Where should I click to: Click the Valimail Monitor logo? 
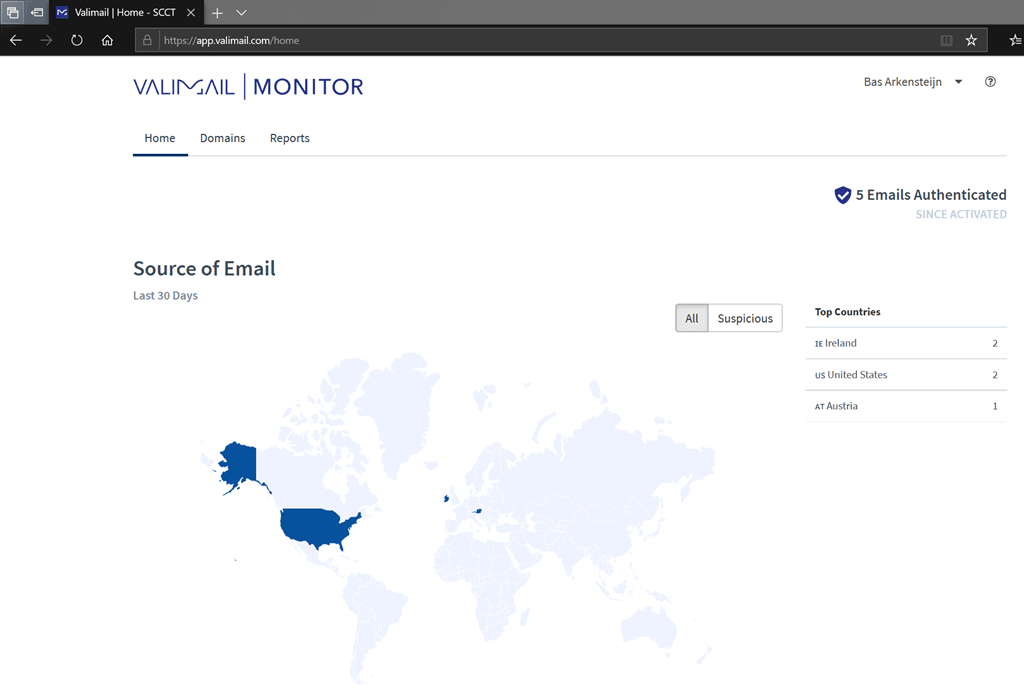[x=248, y=87]
